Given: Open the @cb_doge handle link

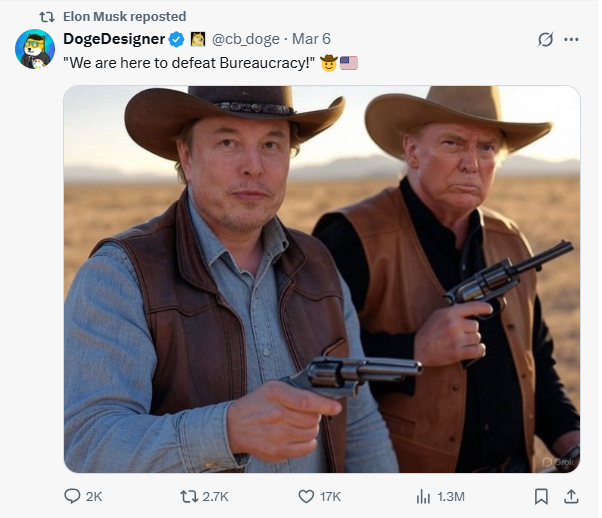Looking at the screenshot, I should [246, 39].
